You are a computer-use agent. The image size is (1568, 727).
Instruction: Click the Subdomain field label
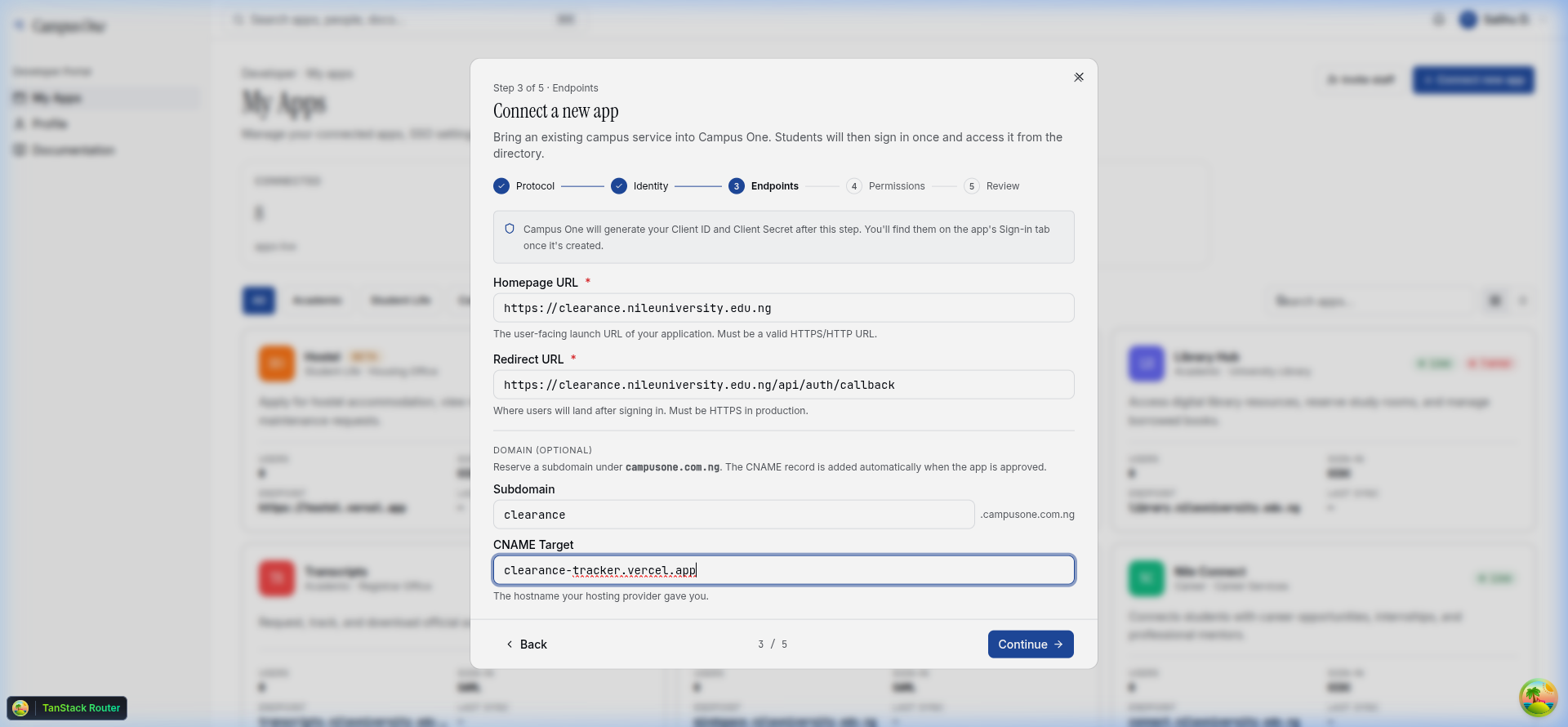pyautogui.click(x=523, y=489)
